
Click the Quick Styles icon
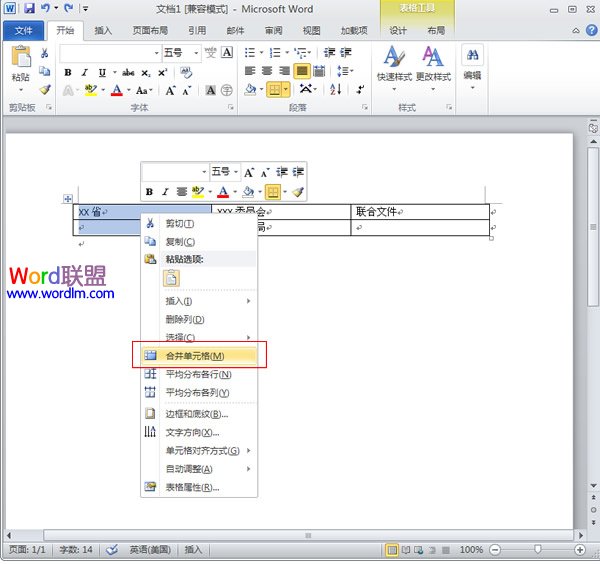click(394, 57)
